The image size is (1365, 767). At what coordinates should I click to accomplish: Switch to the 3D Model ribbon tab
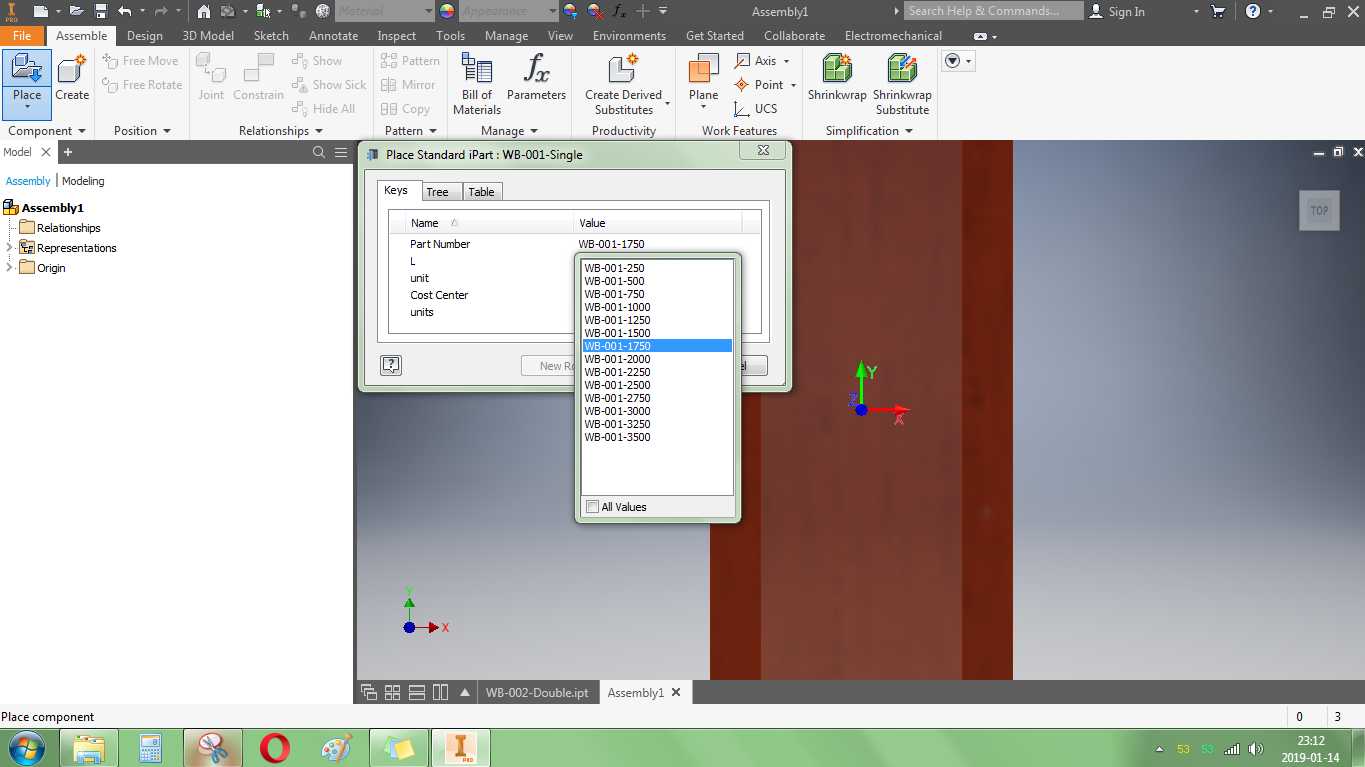pos(208,36)
